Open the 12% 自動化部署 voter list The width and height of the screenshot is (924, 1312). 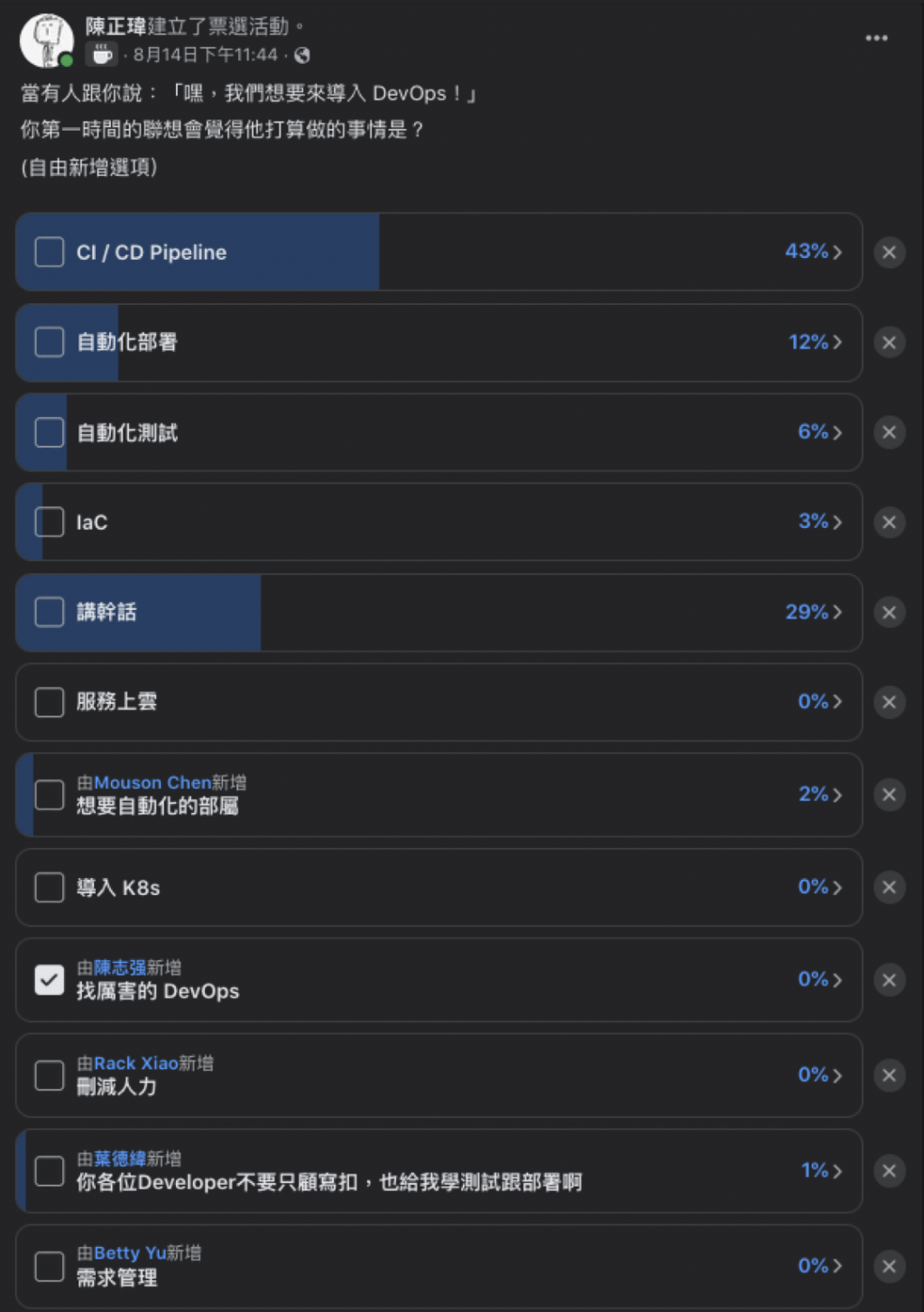(815, 342)
